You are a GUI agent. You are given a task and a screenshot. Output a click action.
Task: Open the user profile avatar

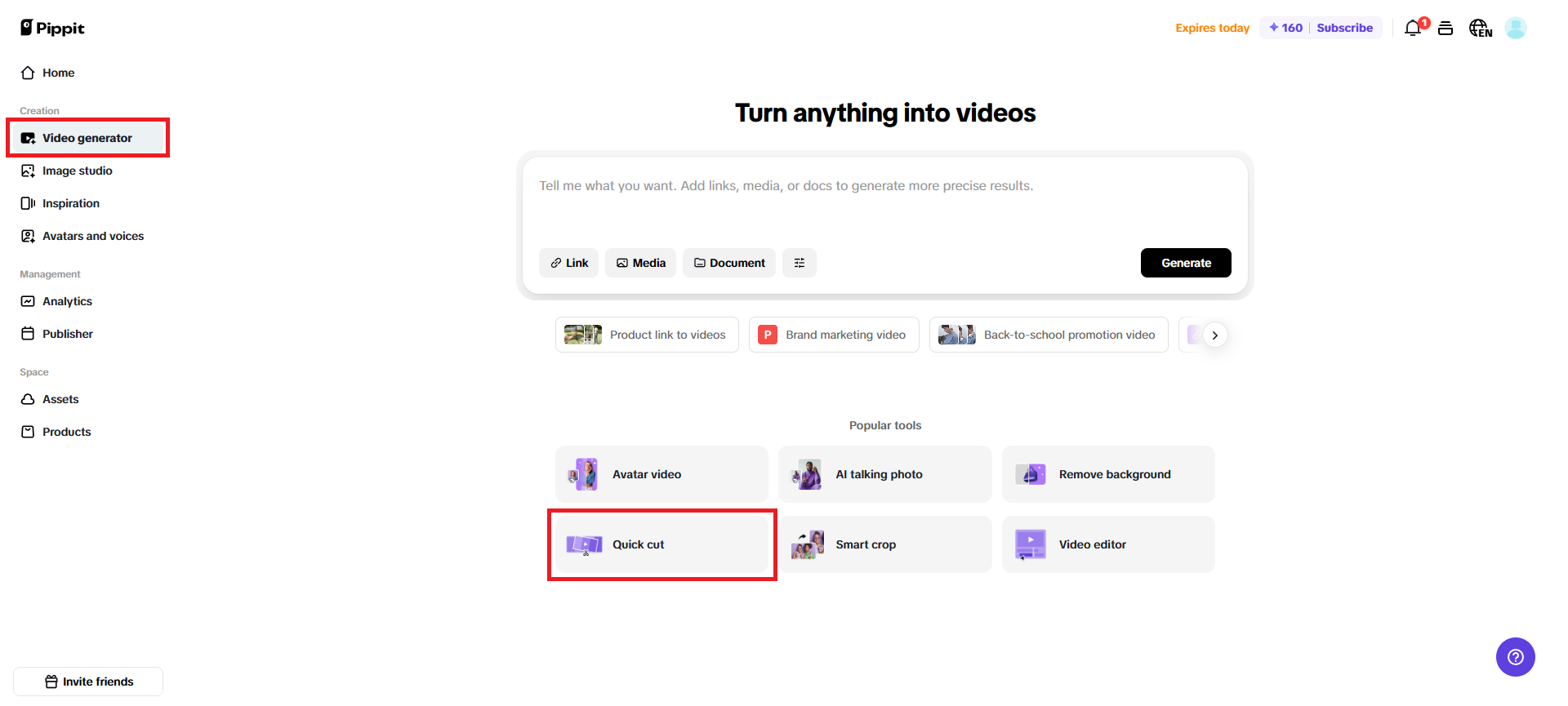tap(1516, 28)
